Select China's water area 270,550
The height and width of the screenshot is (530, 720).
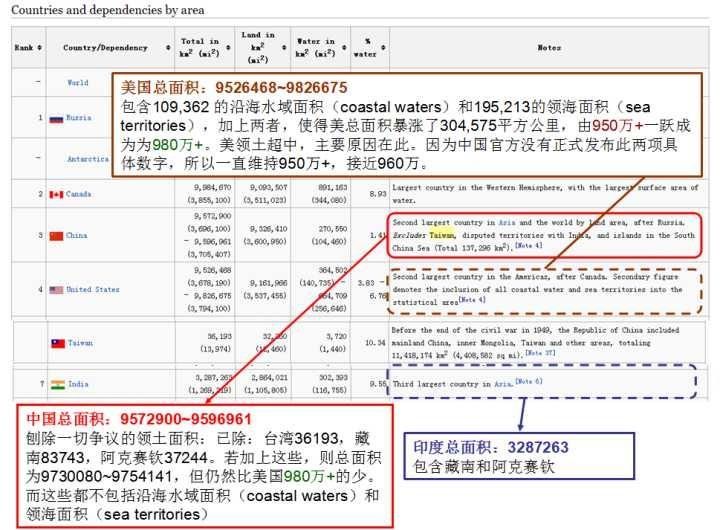(x=332, y=229)
